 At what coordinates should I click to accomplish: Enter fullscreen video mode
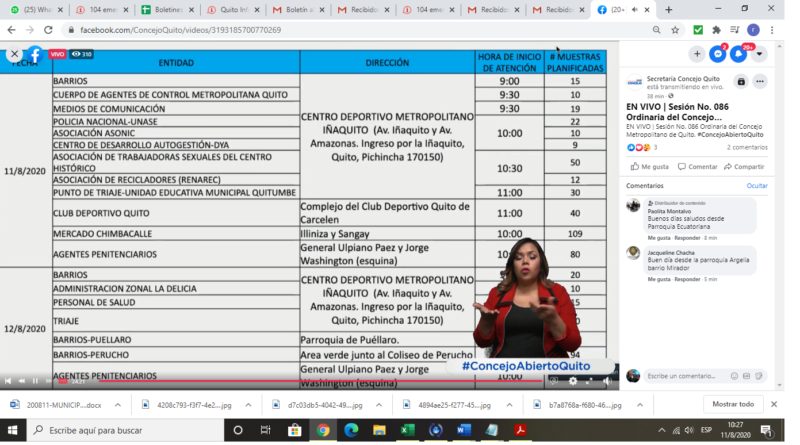point(589,381)
